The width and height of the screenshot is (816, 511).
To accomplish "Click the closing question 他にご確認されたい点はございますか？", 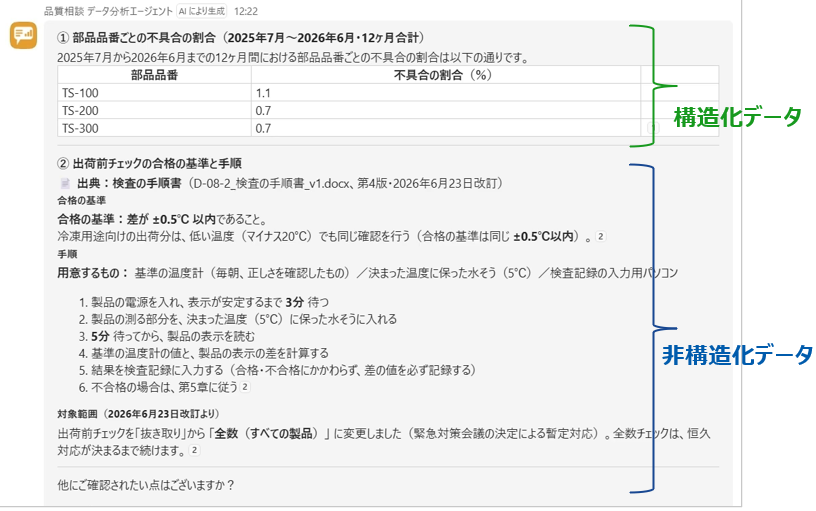I will point(146,485).
